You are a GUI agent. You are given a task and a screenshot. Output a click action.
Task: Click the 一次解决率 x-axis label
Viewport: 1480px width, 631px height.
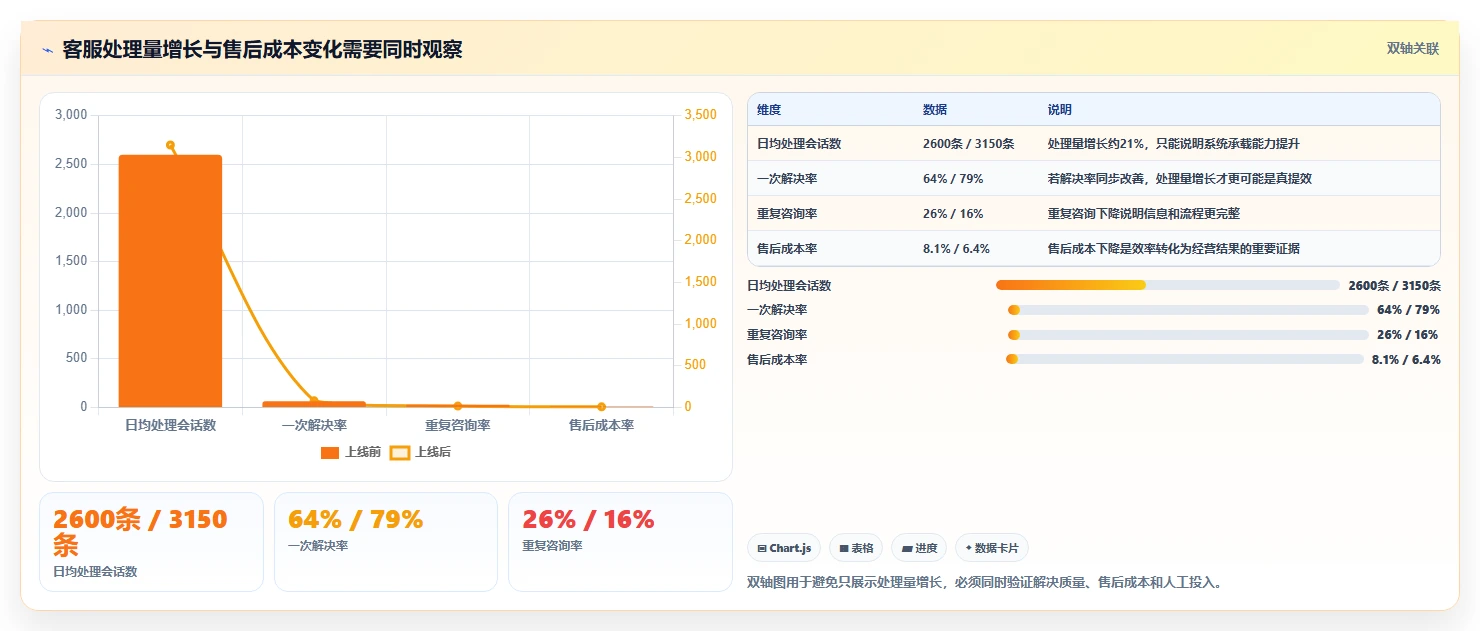[314, 425]
